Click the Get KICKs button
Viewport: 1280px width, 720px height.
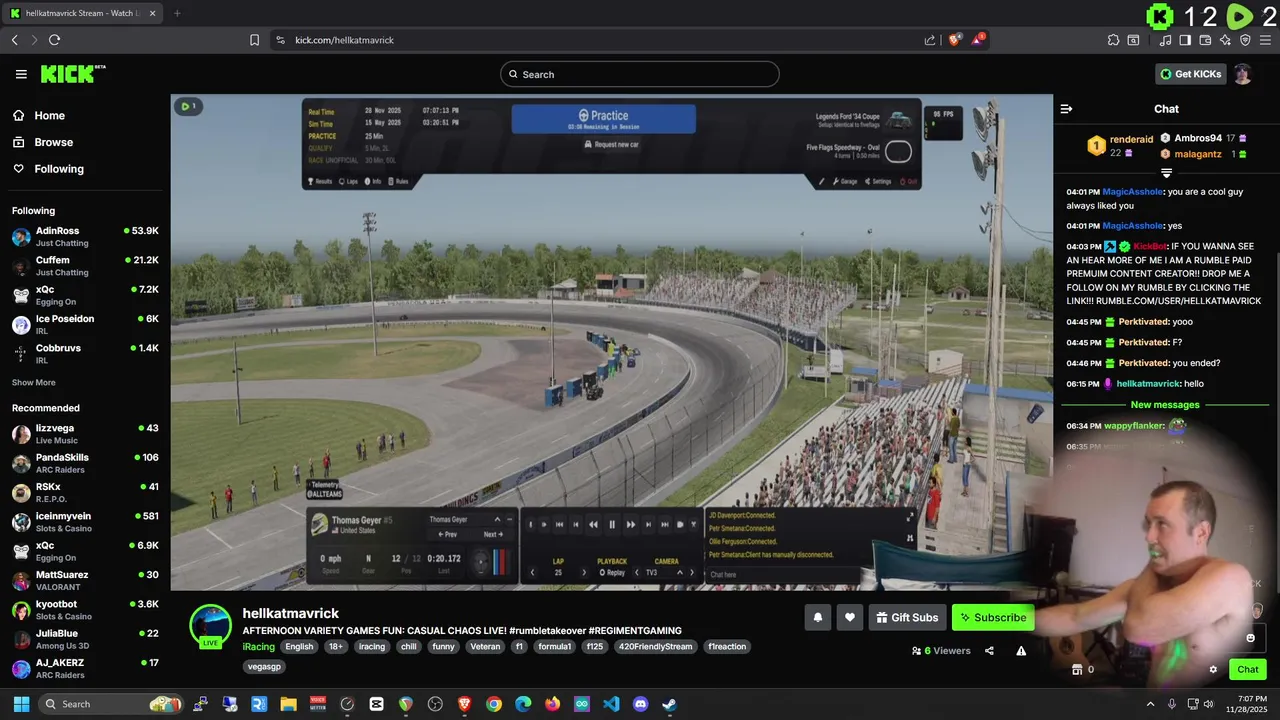pos(1190,74)
